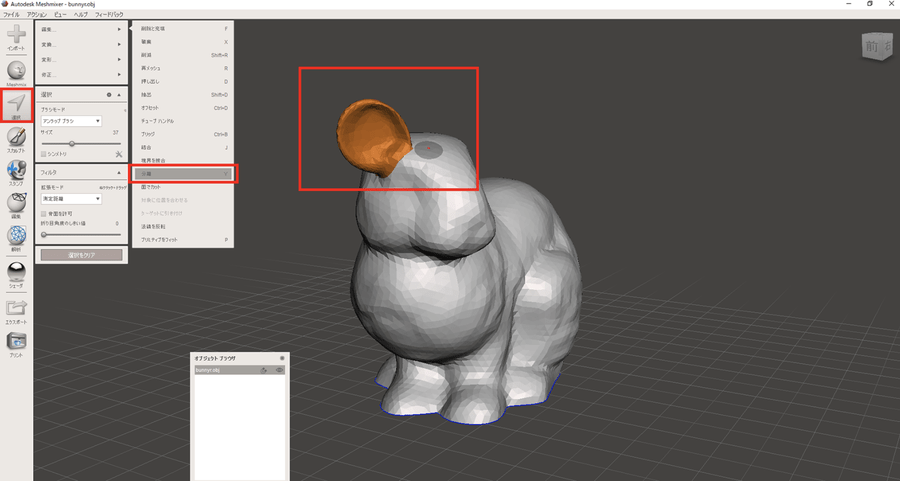Enable the シンメトリ symmetry checkbox
Image resolution: width=900 pixels, height=481 pixels.
coord(44,154)
